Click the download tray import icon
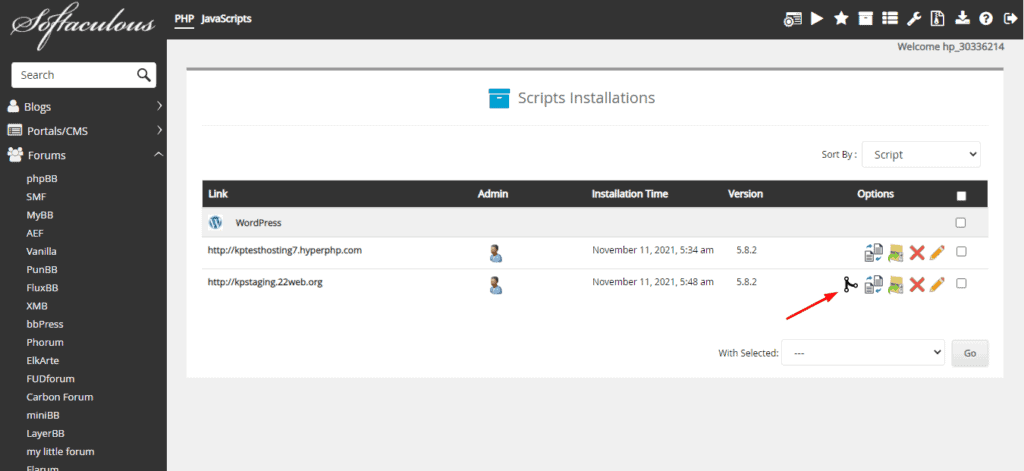1024x471 pixels. pos(962,19)
